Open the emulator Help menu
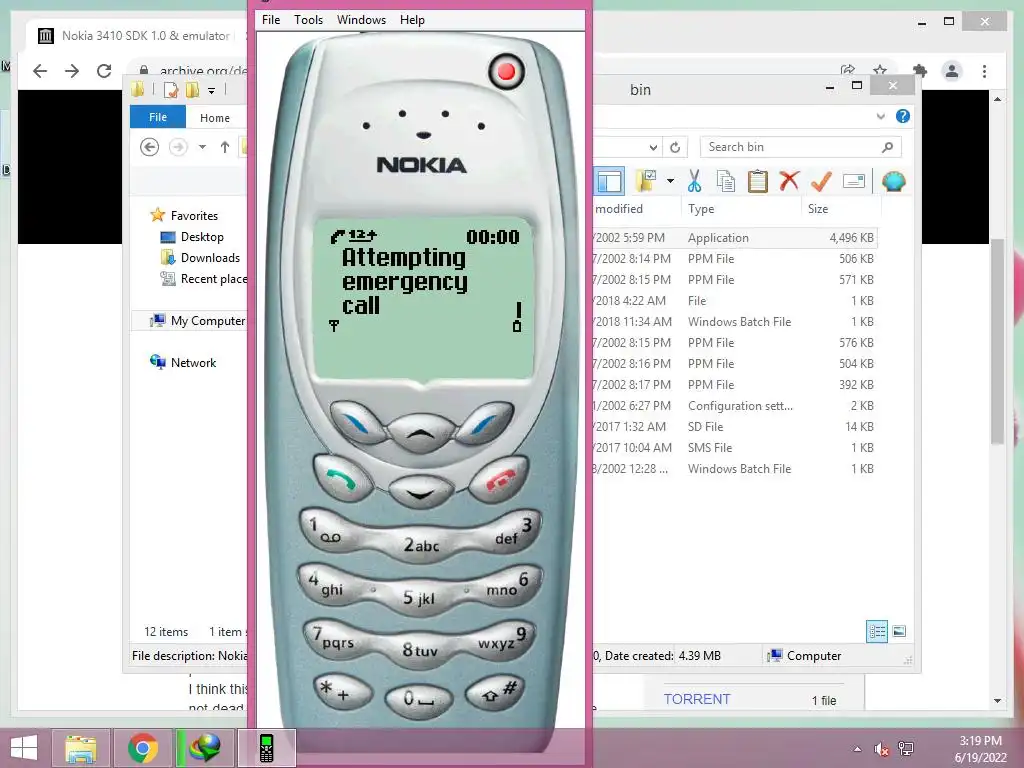This screenshot has height=768, width=1024. click(412, 20)
